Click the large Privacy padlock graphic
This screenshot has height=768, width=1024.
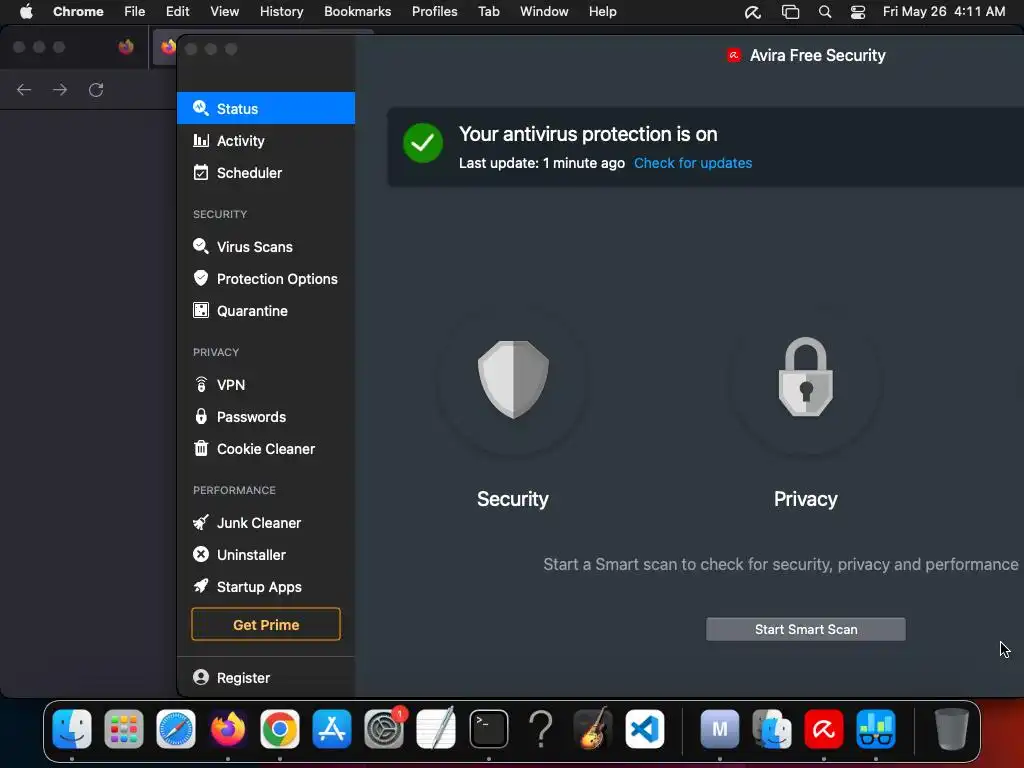point(805,377)
